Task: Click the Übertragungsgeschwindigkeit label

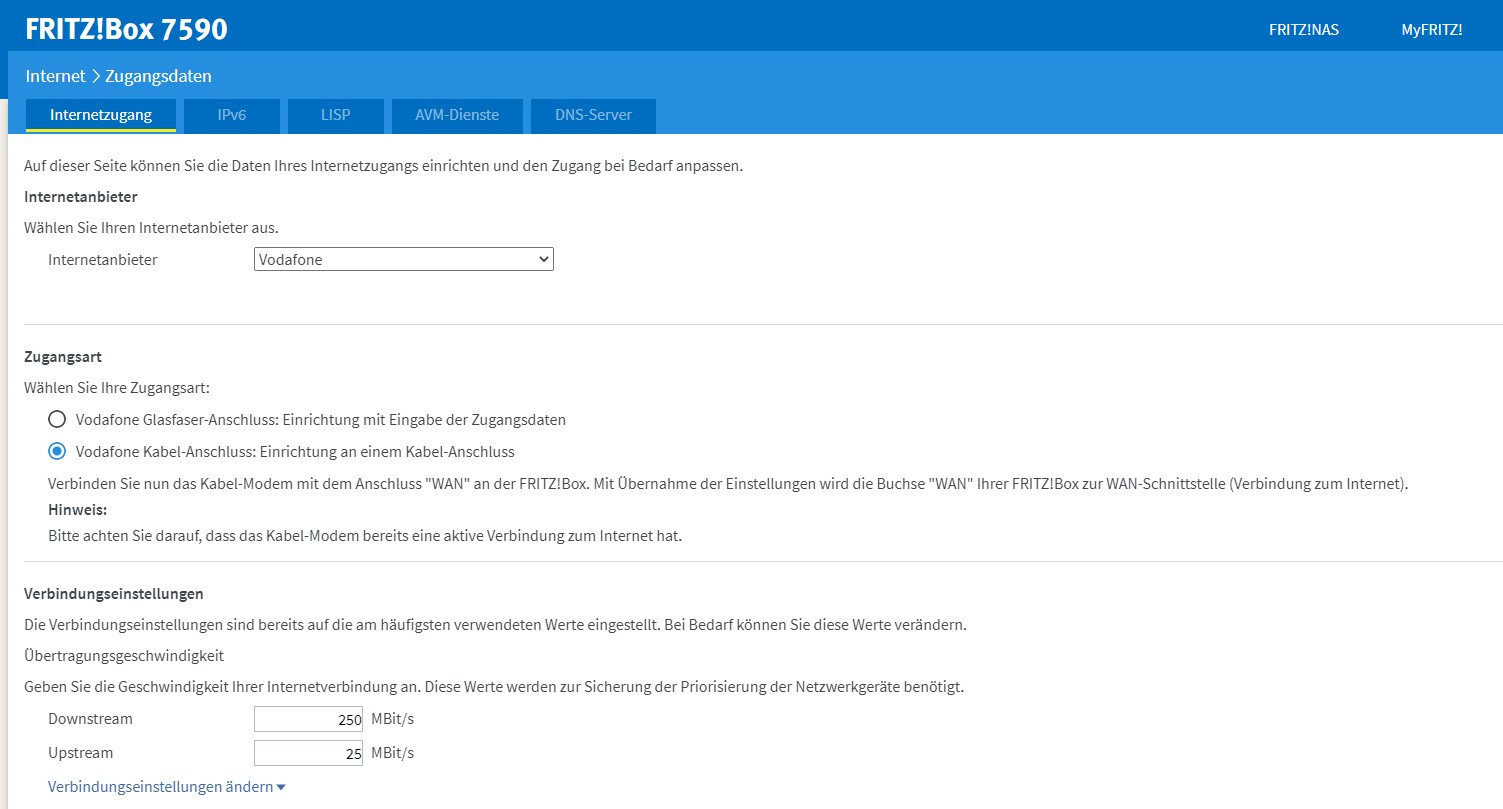Action: coord(124,656)
